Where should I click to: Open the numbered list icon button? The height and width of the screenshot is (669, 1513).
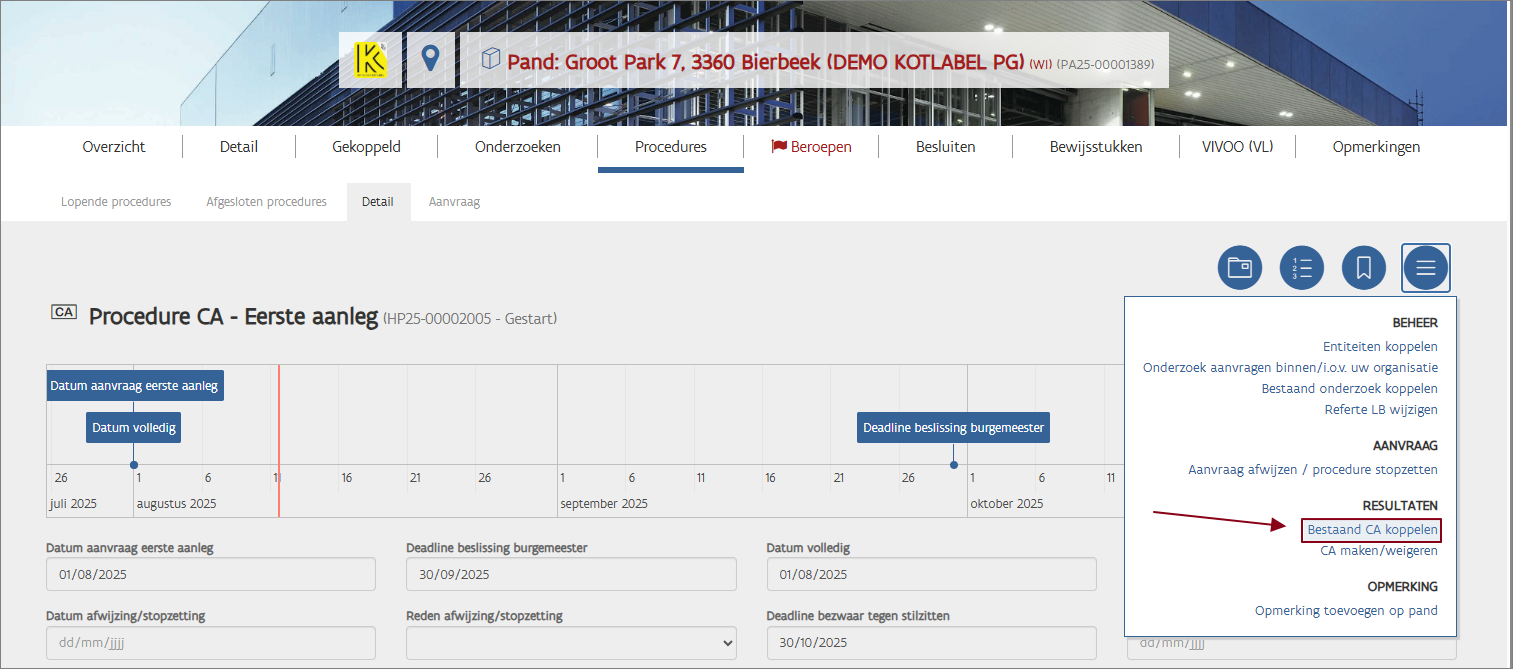(1302, 268)
